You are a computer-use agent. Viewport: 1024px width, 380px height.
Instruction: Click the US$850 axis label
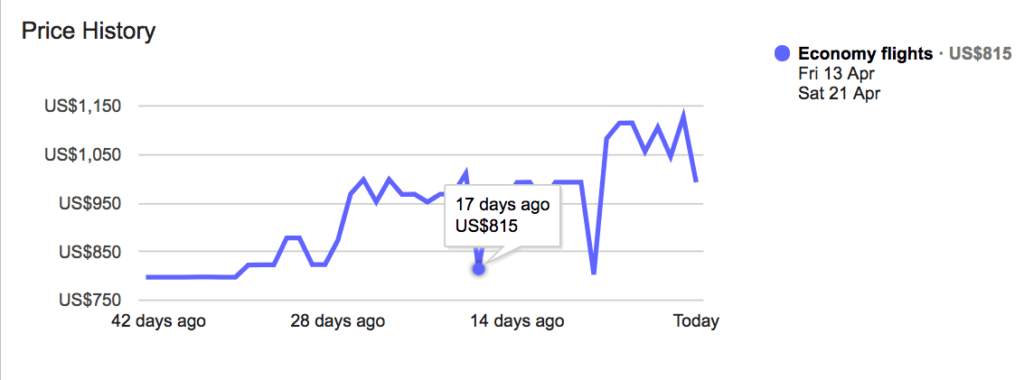pyautogui.click(x=89, y=251)
